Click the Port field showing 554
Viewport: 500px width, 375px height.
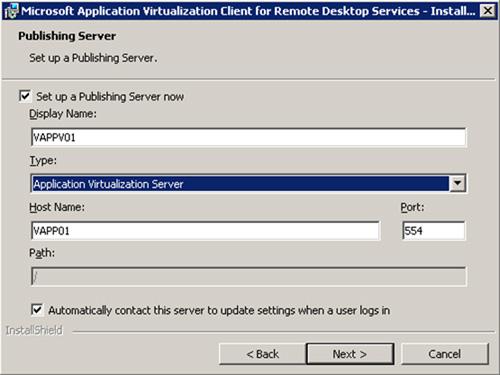click(433, 230)
